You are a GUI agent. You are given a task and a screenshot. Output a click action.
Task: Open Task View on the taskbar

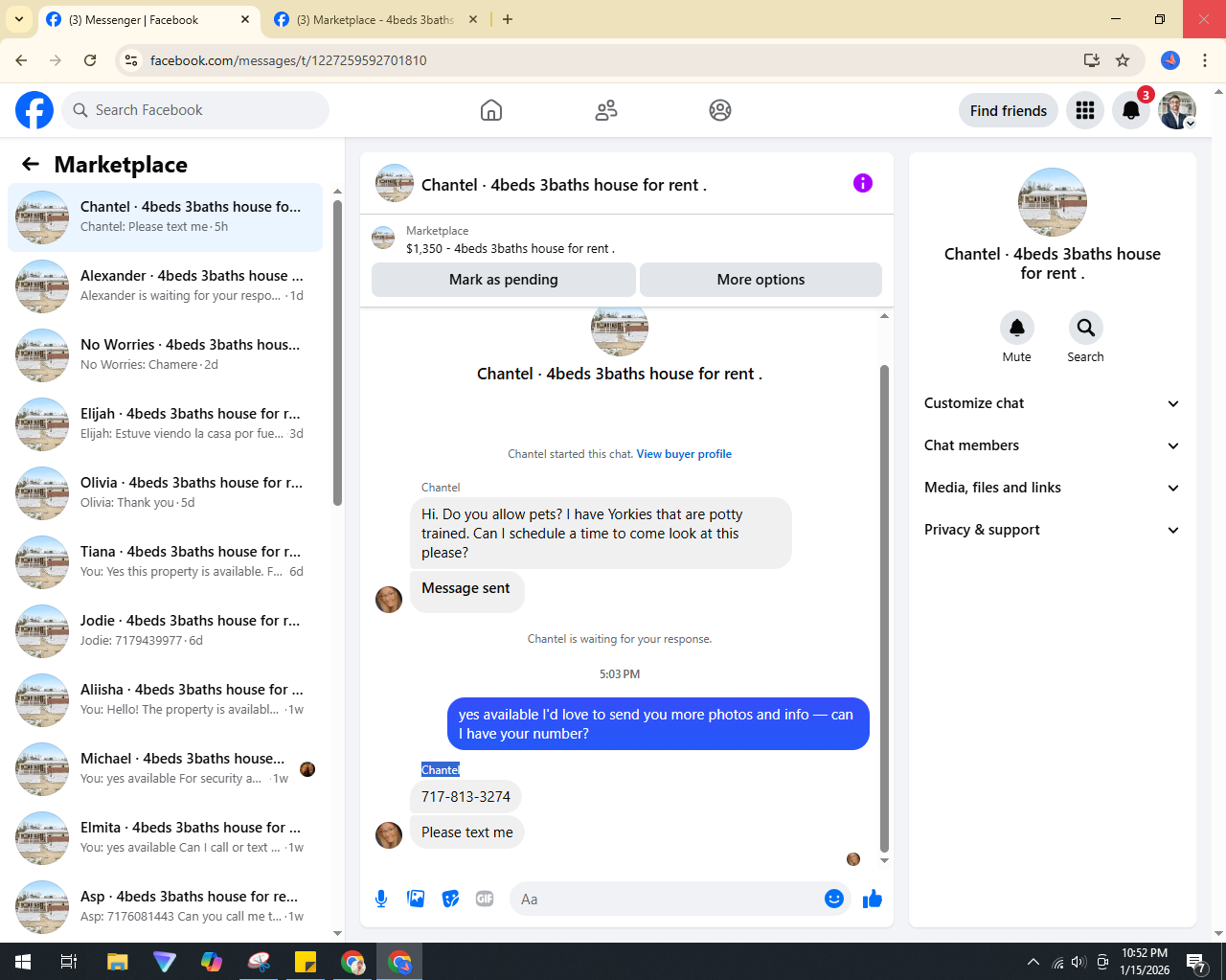pos(69,962)
